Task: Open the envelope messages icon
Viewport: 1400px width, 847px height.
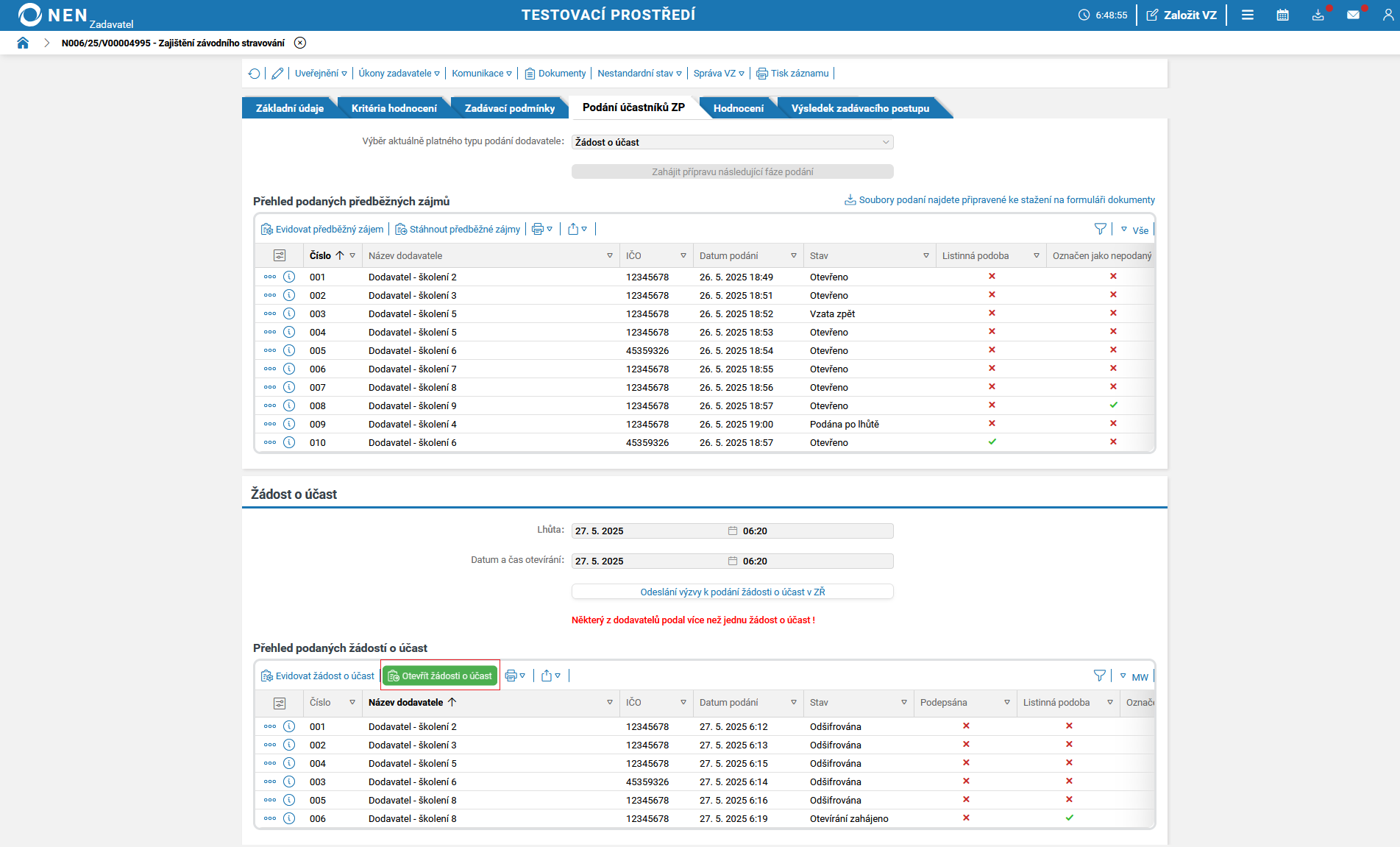Action: tap(1352, 15)
